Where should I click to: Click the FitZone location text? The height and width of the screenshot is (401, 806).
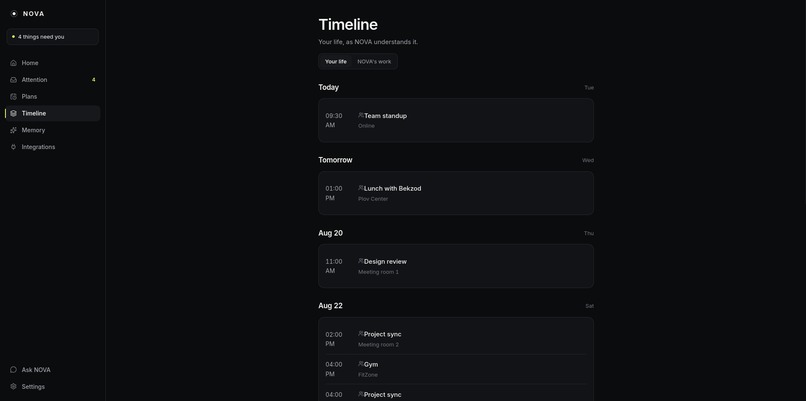pos(368,375)
